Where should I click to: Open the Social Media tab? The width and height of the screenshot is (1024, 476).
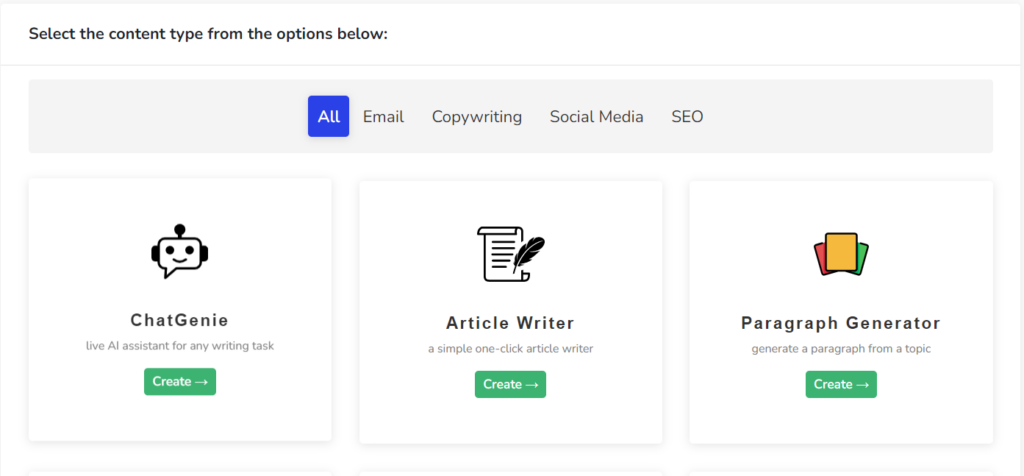(x=596, y=117)
